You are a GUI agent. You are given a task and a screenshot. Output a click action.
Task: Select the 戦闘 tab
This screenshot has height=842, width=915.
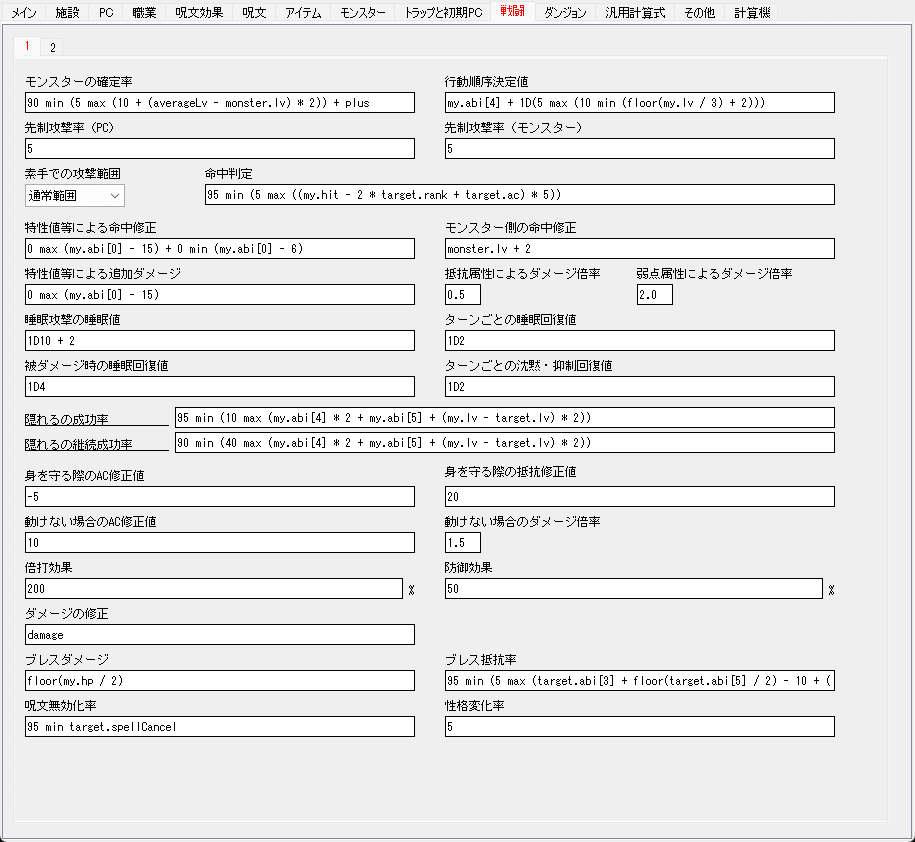coord(512,11)
